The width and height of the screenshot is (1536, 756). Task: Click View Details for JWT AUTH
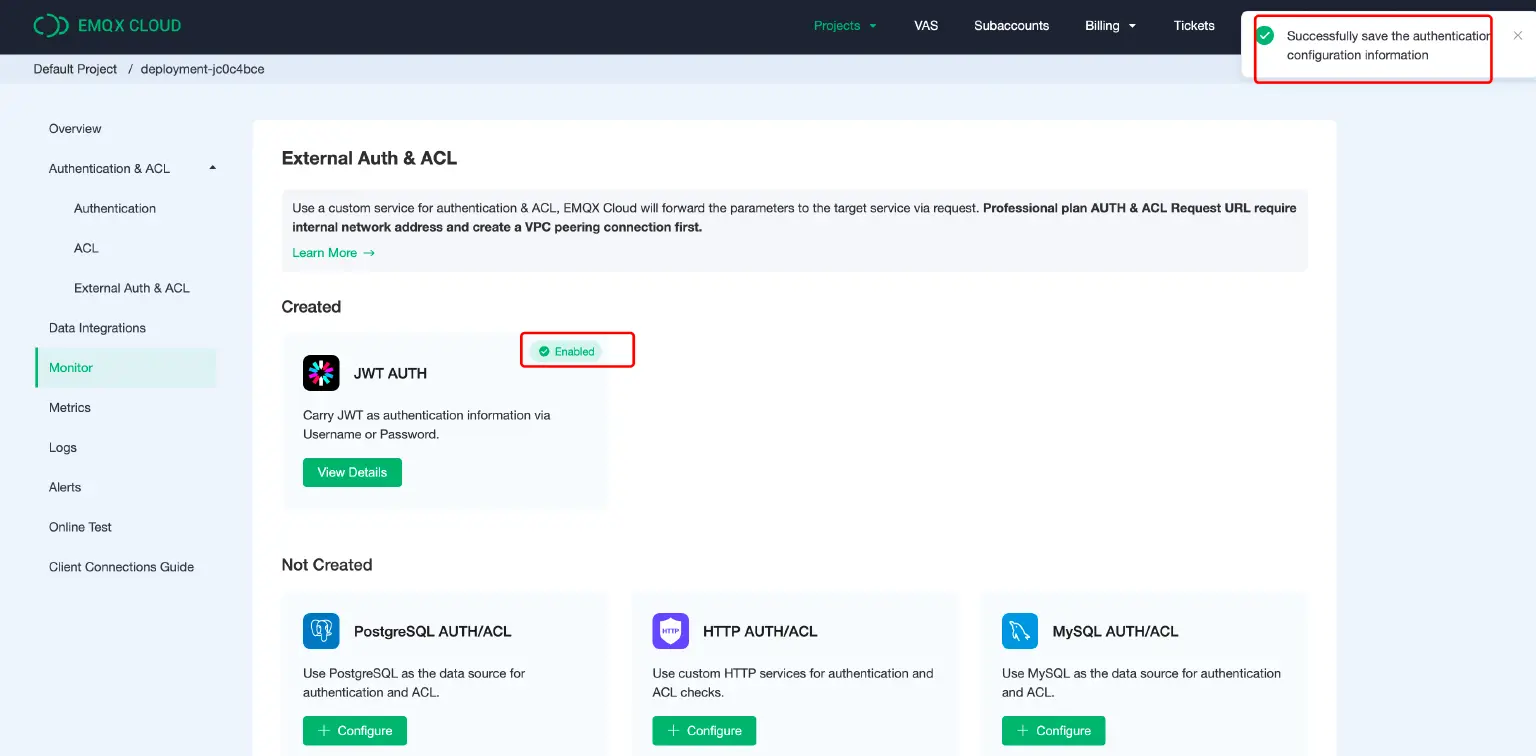pyautogui.click(x=352, y=473)
